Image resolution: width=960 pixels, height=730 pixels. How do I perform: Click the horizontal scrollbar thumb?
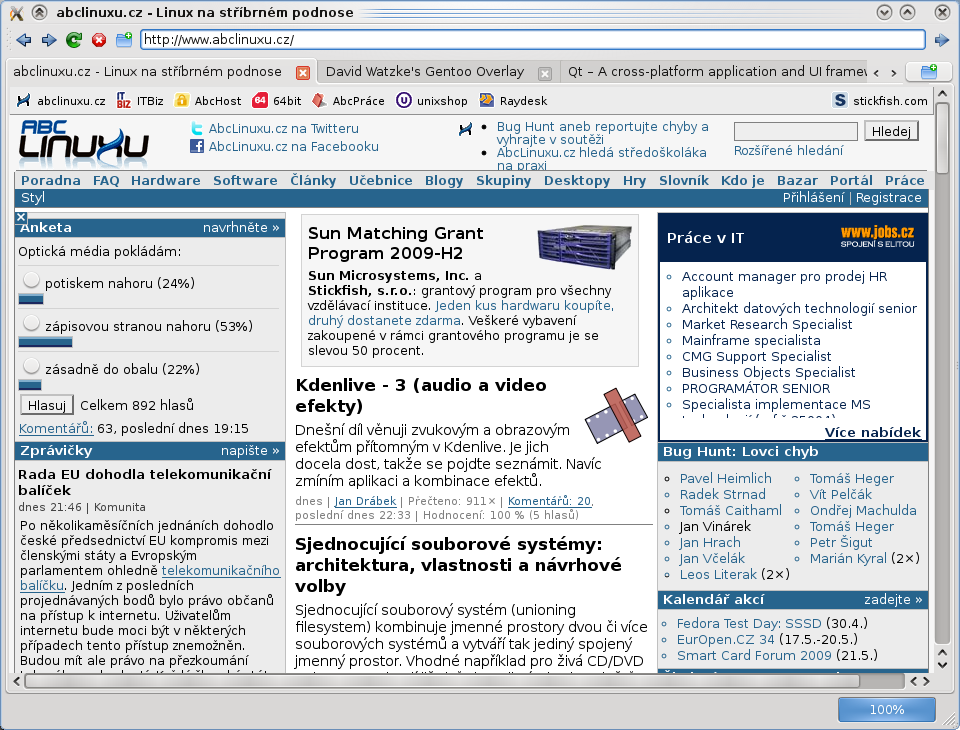point(443,681)
